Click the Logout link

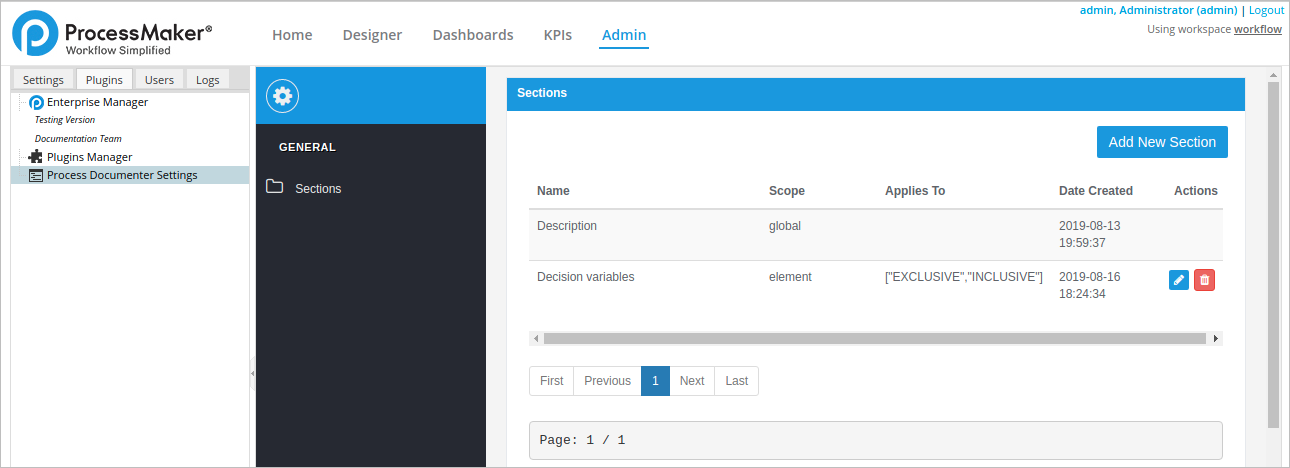(1266, 10)
